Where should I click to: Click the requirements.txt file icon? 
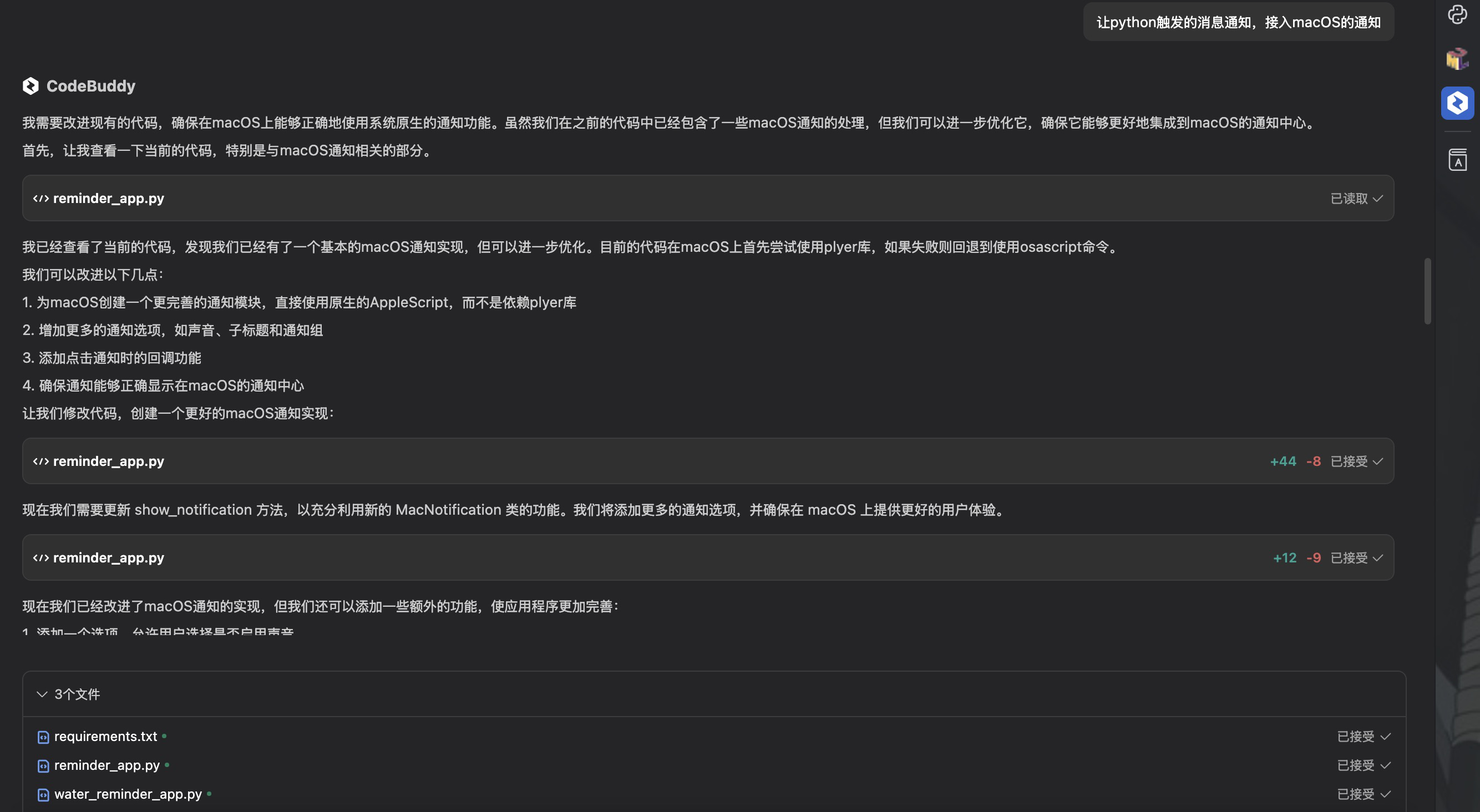(x=43, y=737)
